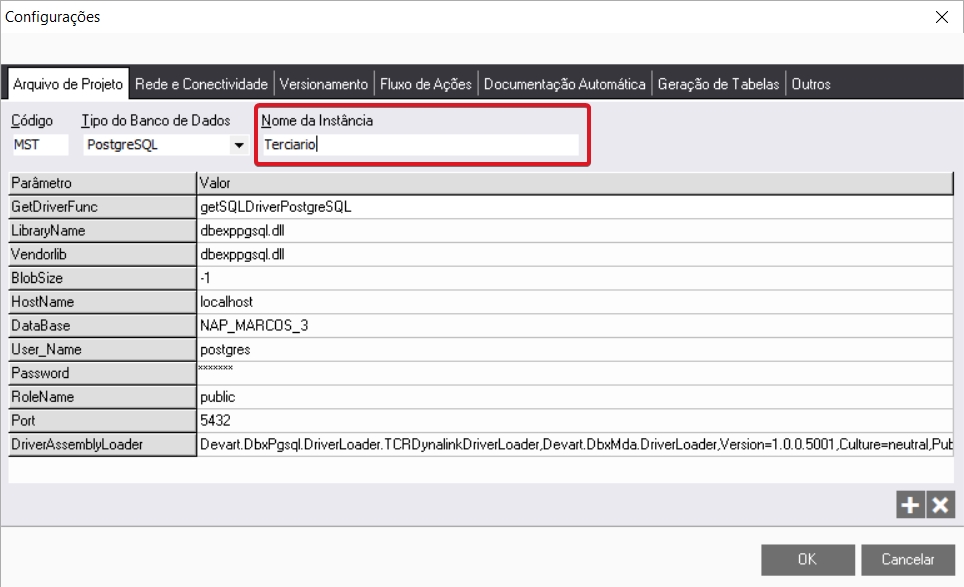
Task: Click the User_Name value postgres
Action: (x=573, y=350)
